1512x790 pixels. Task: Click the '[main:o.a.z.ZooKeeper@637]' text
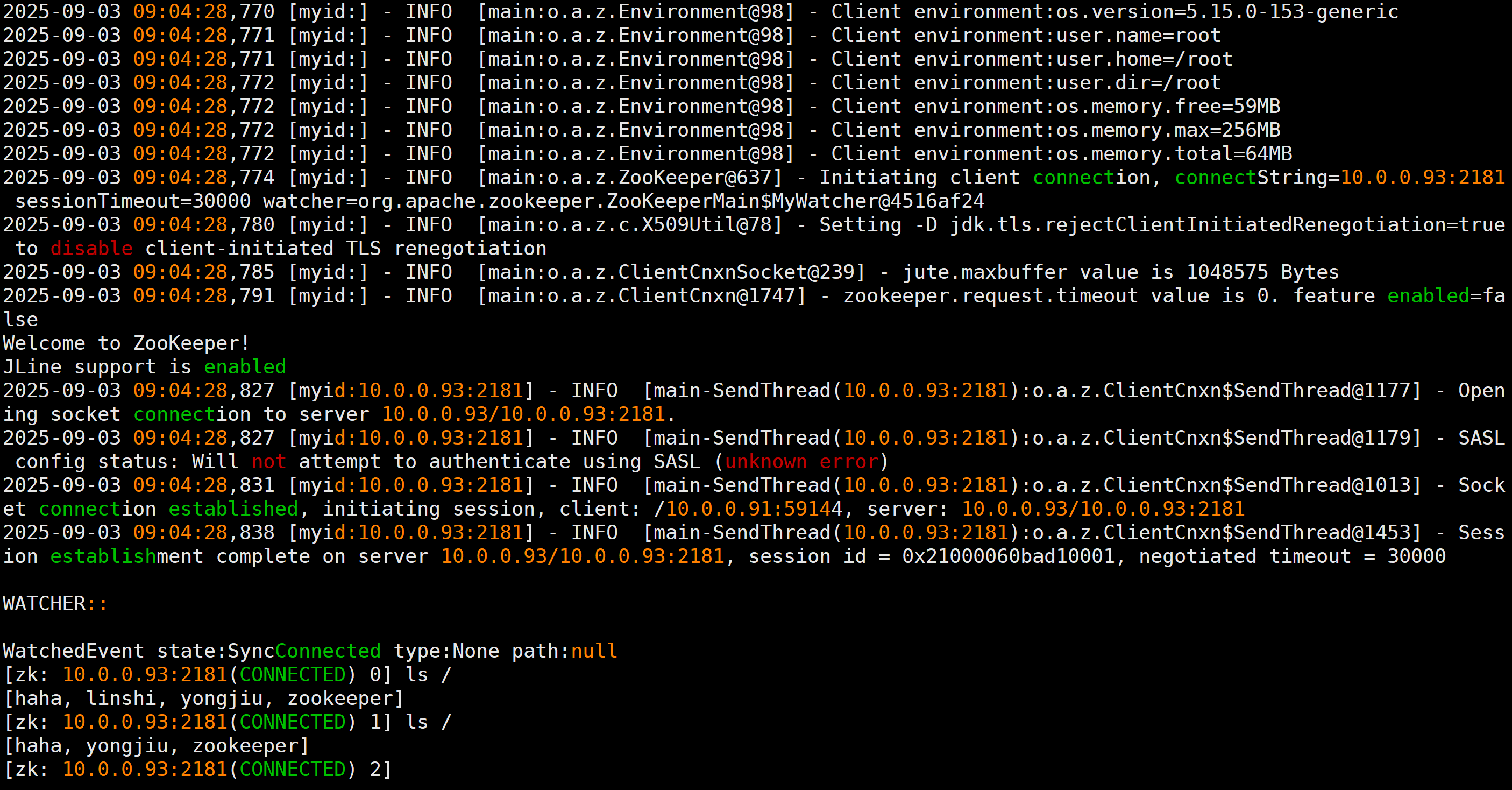(x=630, y=178)
